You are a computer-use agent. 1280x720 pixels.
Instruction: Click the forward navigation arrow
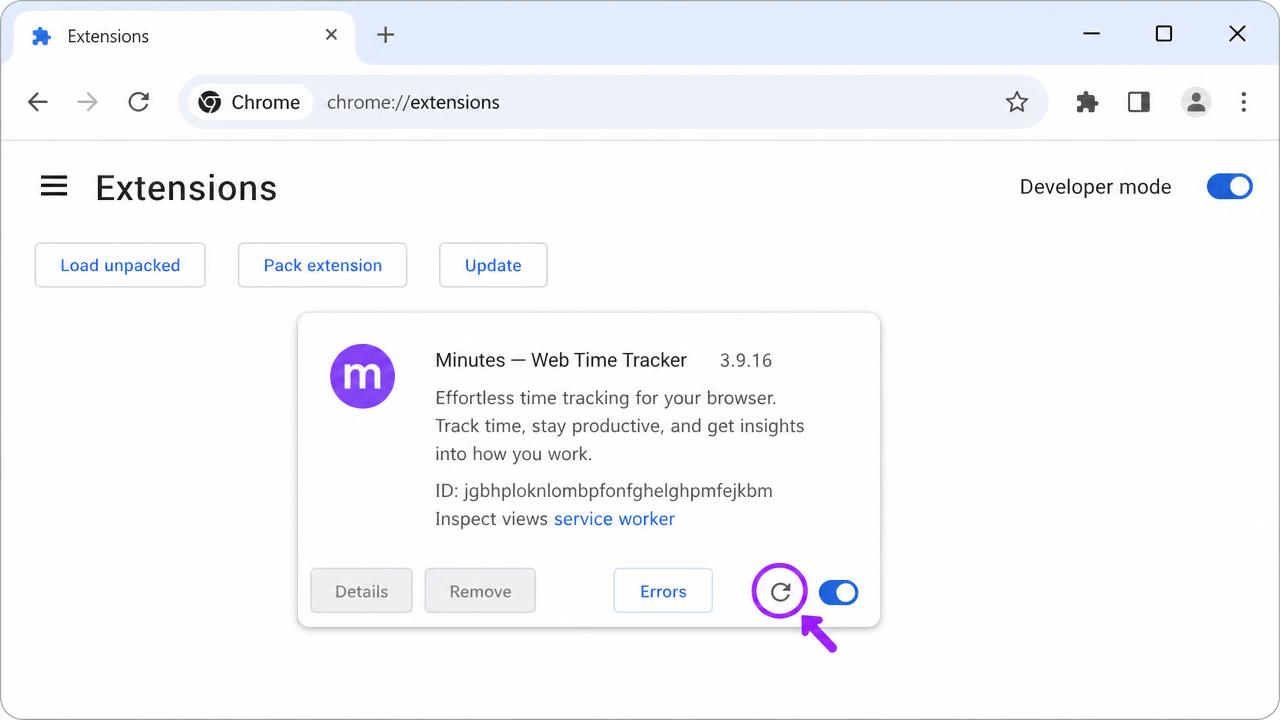(88, 102)
